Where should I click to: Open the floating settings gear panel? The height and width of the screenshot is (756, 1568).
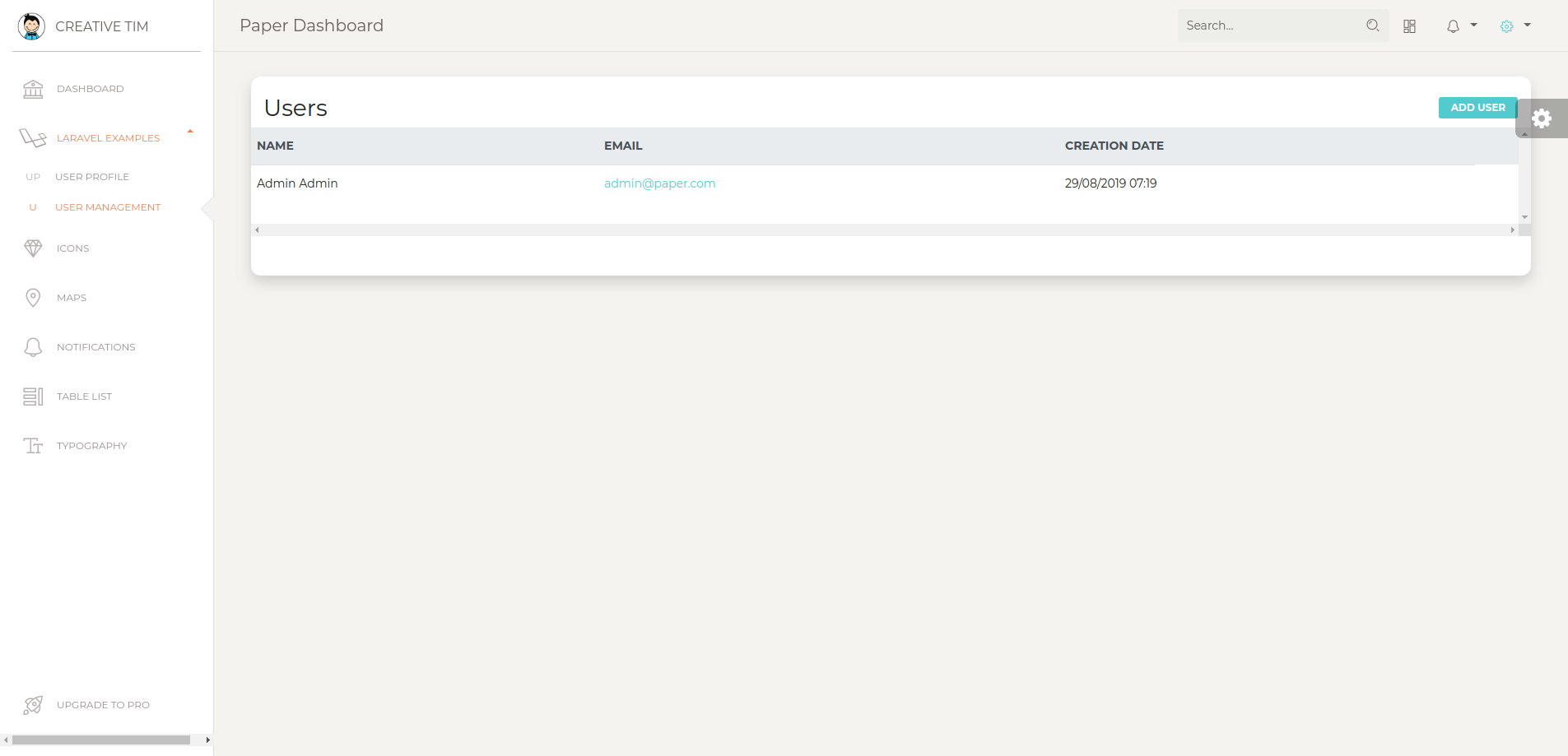tap(1542, 118)
